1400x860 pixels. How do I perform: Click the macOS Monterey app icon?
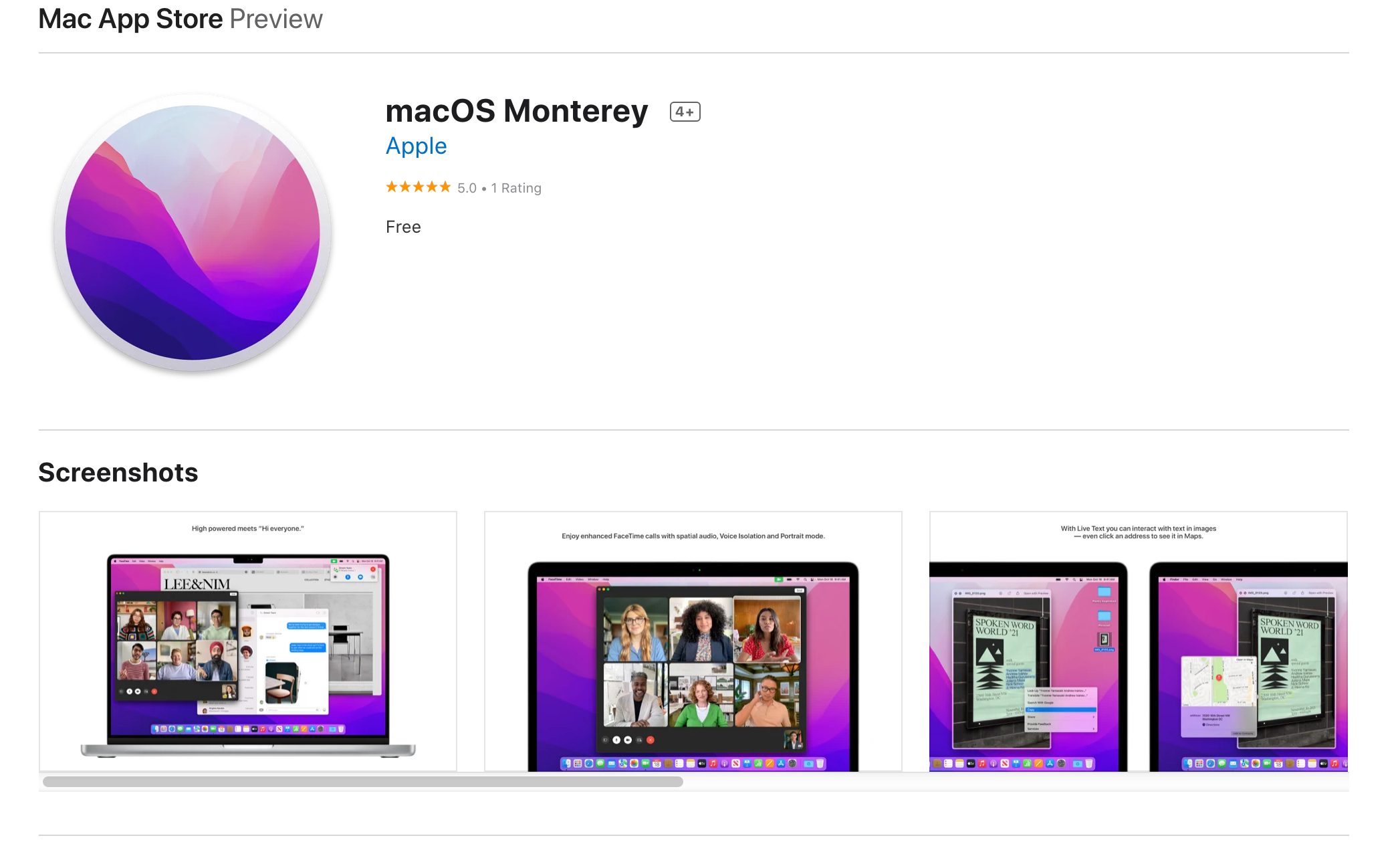[x=193, y=233]
